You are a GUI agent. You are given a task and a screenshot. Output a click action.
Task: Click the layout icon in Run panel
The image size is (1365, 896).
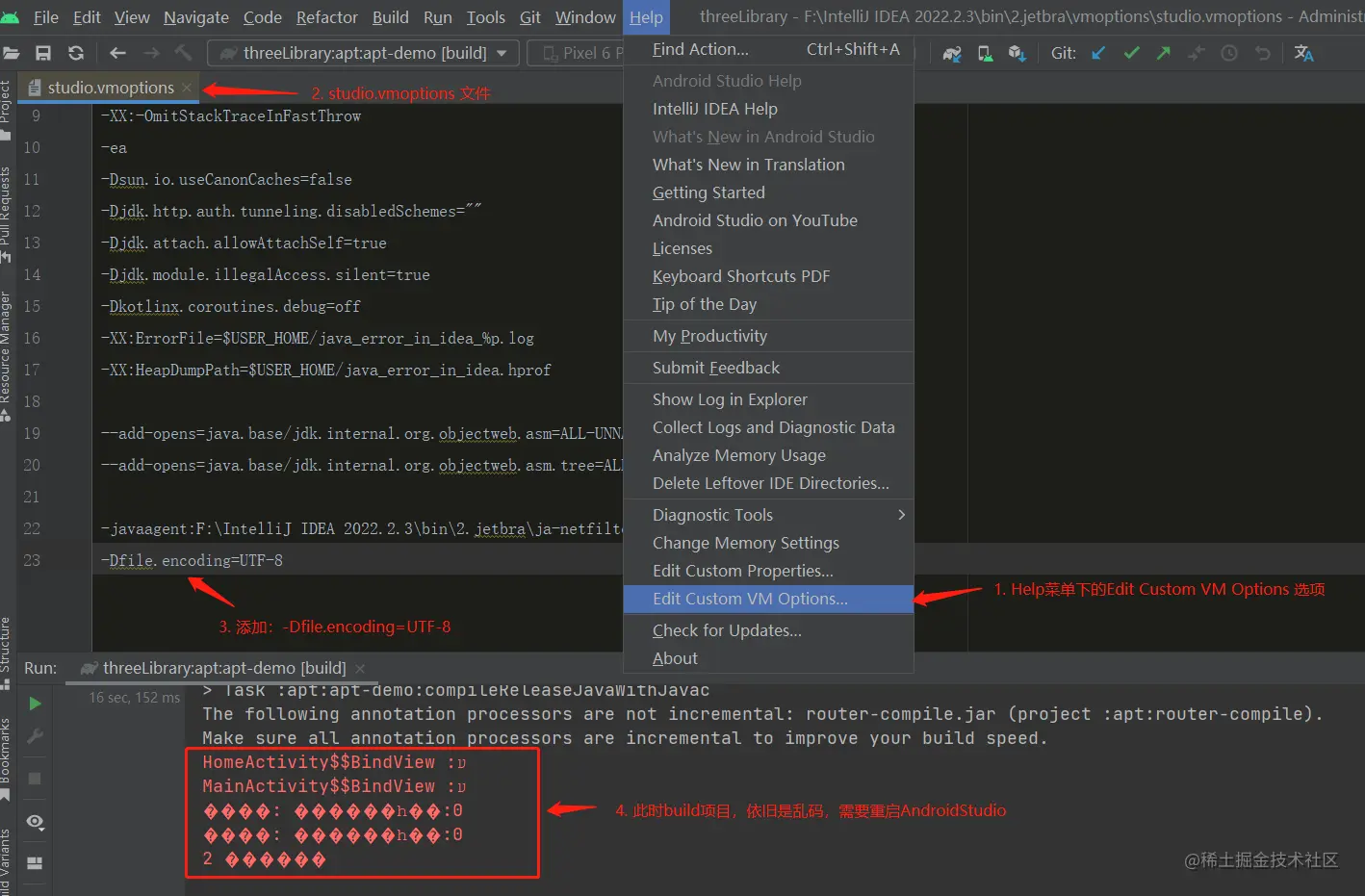coord(35,863)
